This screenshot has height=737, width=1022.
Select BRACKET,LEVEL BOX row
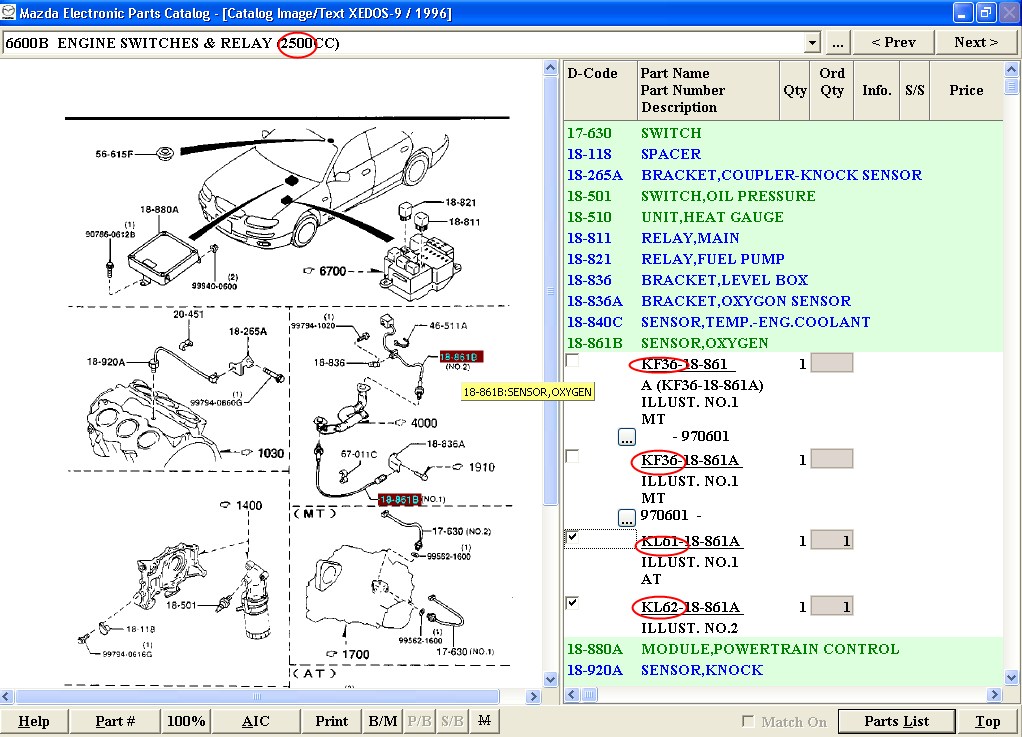point(783,280)
